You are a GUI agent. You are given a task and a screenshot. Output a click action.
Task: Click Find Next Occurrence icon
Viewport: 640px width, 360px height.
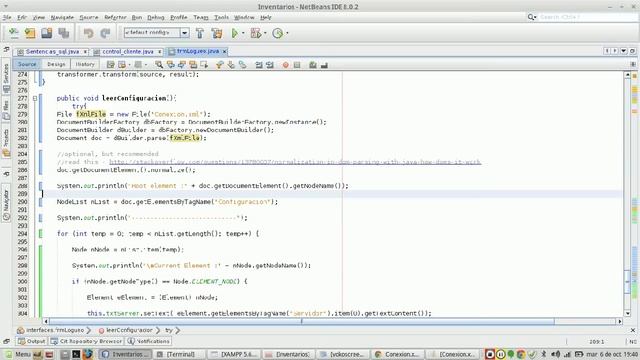[x=182, y=65]
